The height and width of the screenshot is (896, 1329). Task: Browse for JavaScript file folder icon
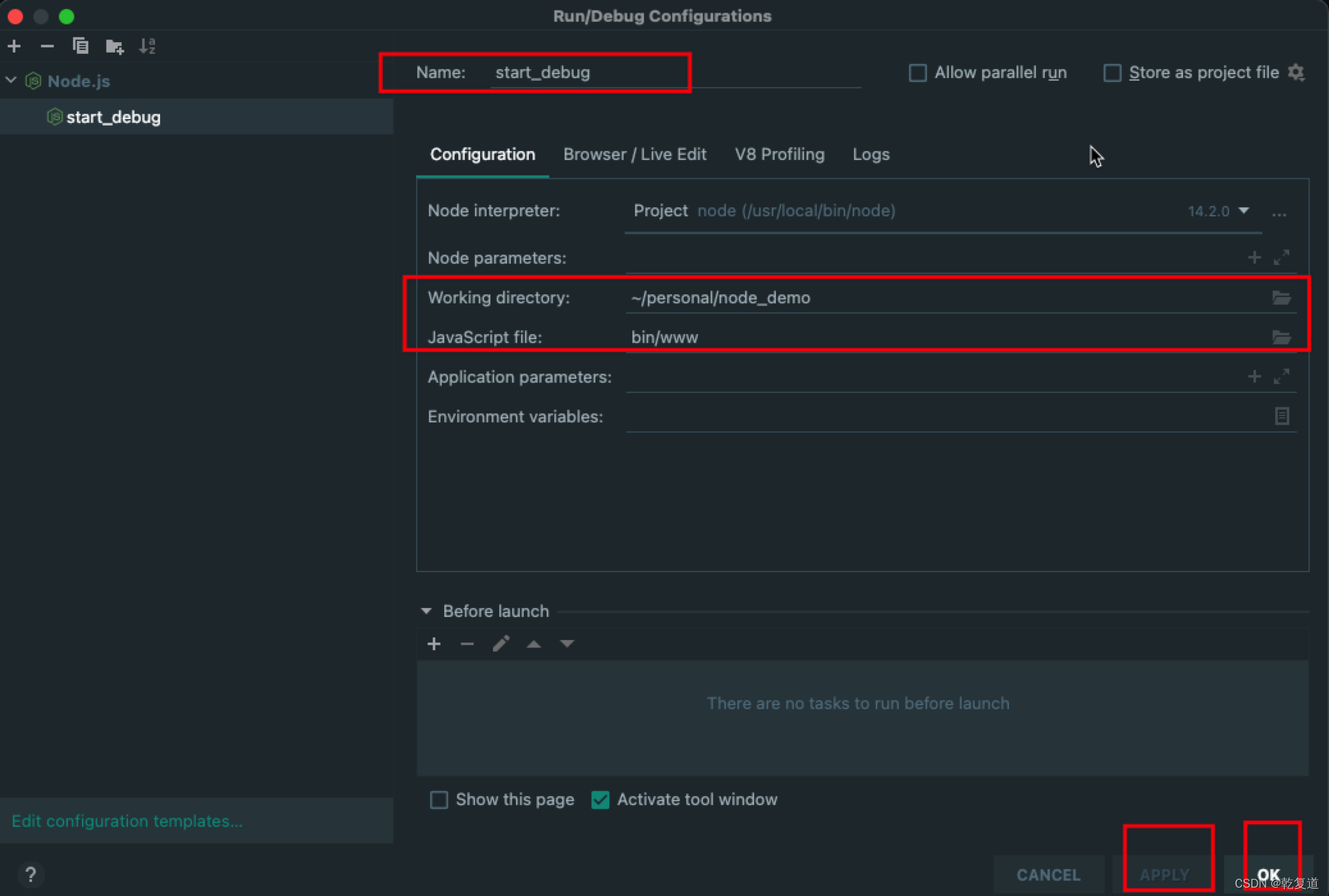1281,337
